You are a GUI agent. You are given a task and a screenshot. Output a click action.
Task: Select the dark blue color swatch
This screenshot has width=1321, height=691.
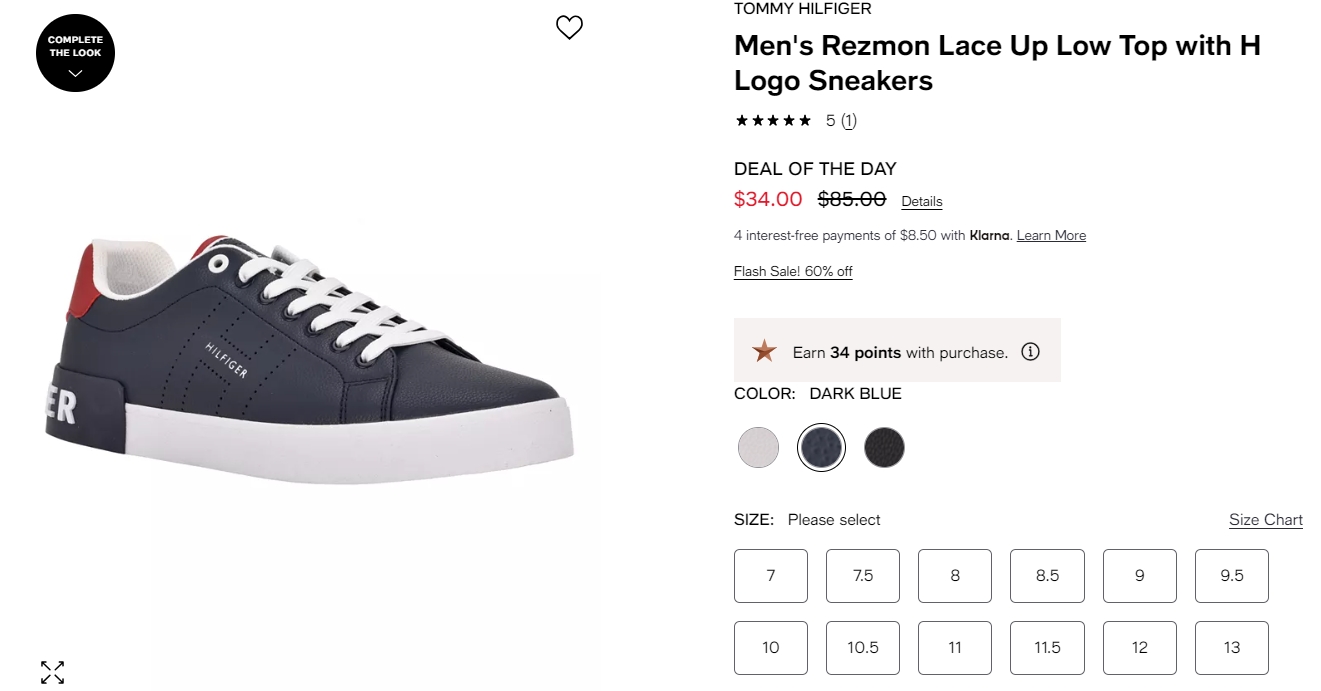point(821,447)
